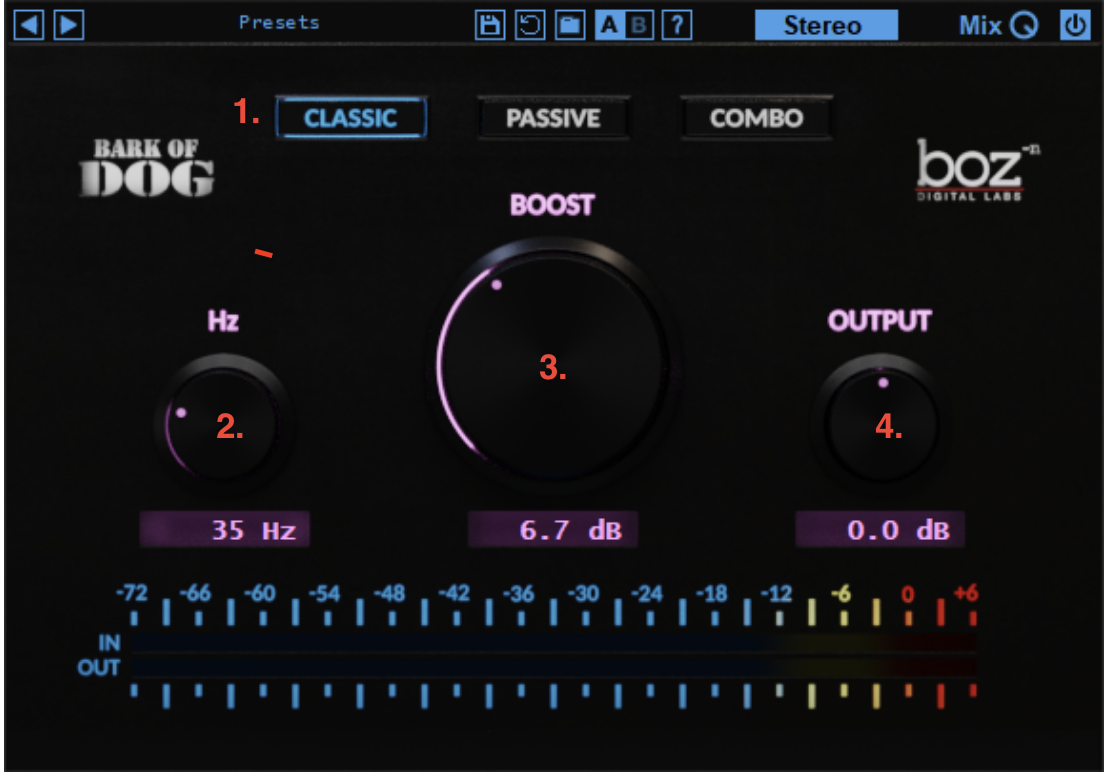Select COMBO mode
Viewport: 1112px width, 778px height.
click(756, 118)
